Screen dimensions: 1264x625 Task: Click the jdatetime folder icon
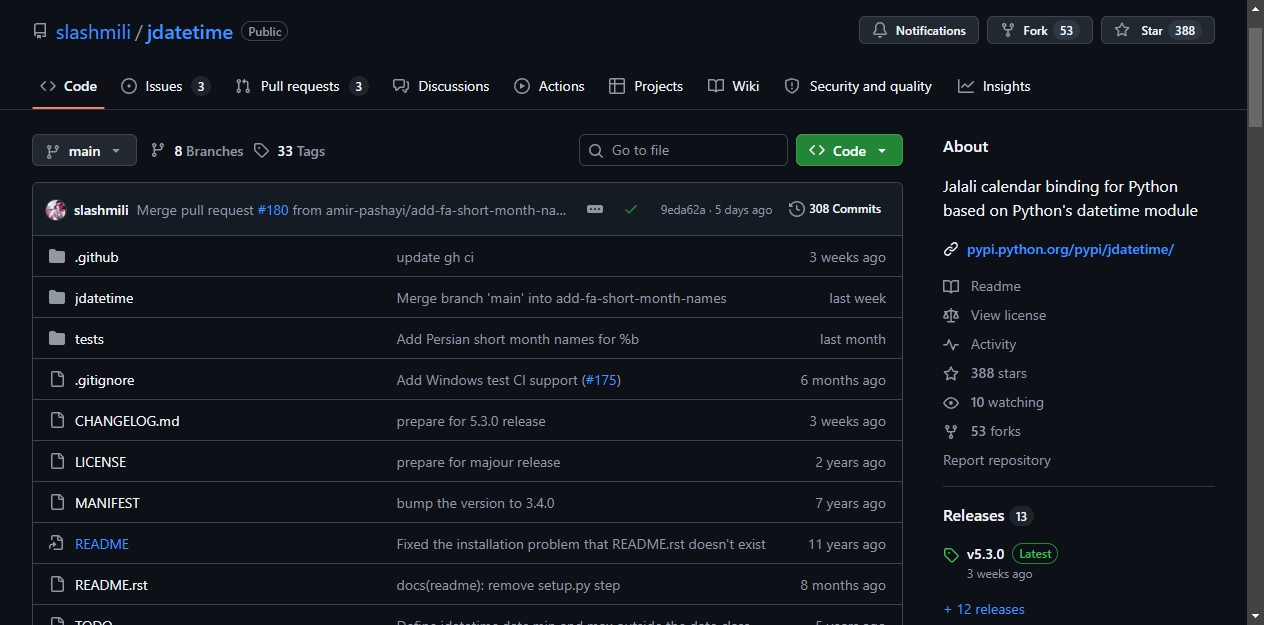coord(57,298)
